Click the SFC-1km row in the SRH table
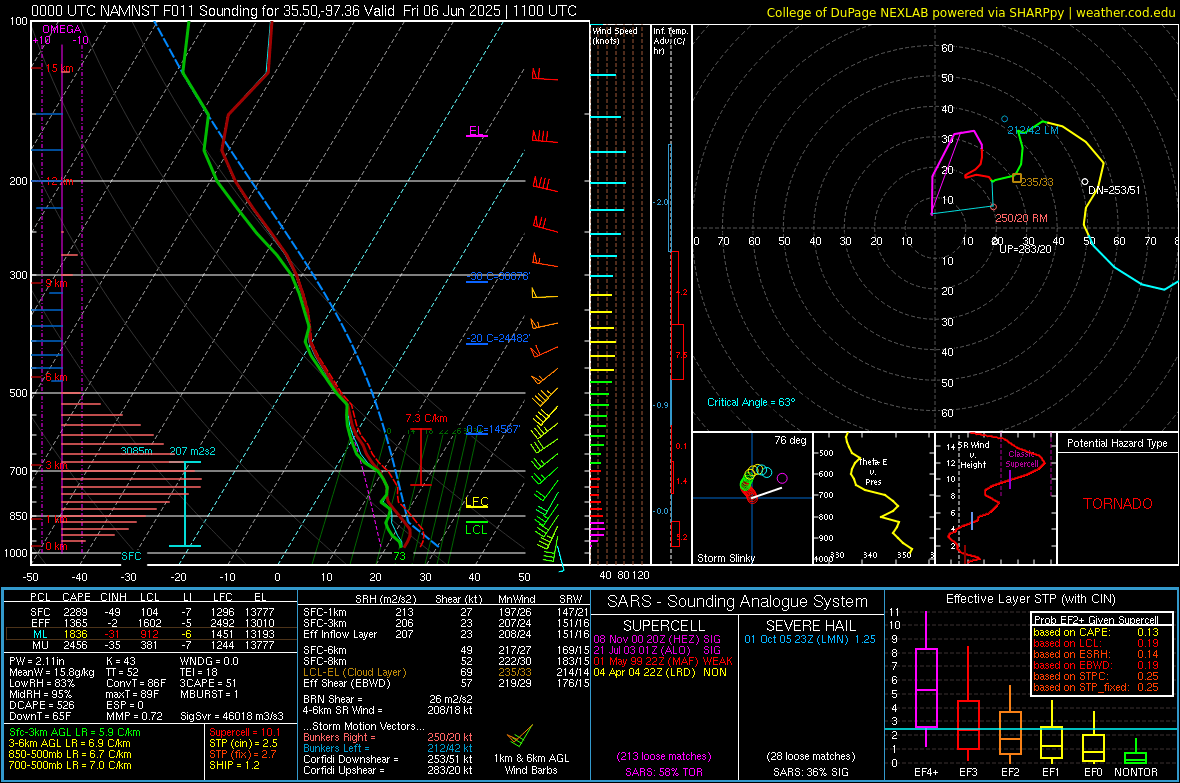 [x=445, y=613]
